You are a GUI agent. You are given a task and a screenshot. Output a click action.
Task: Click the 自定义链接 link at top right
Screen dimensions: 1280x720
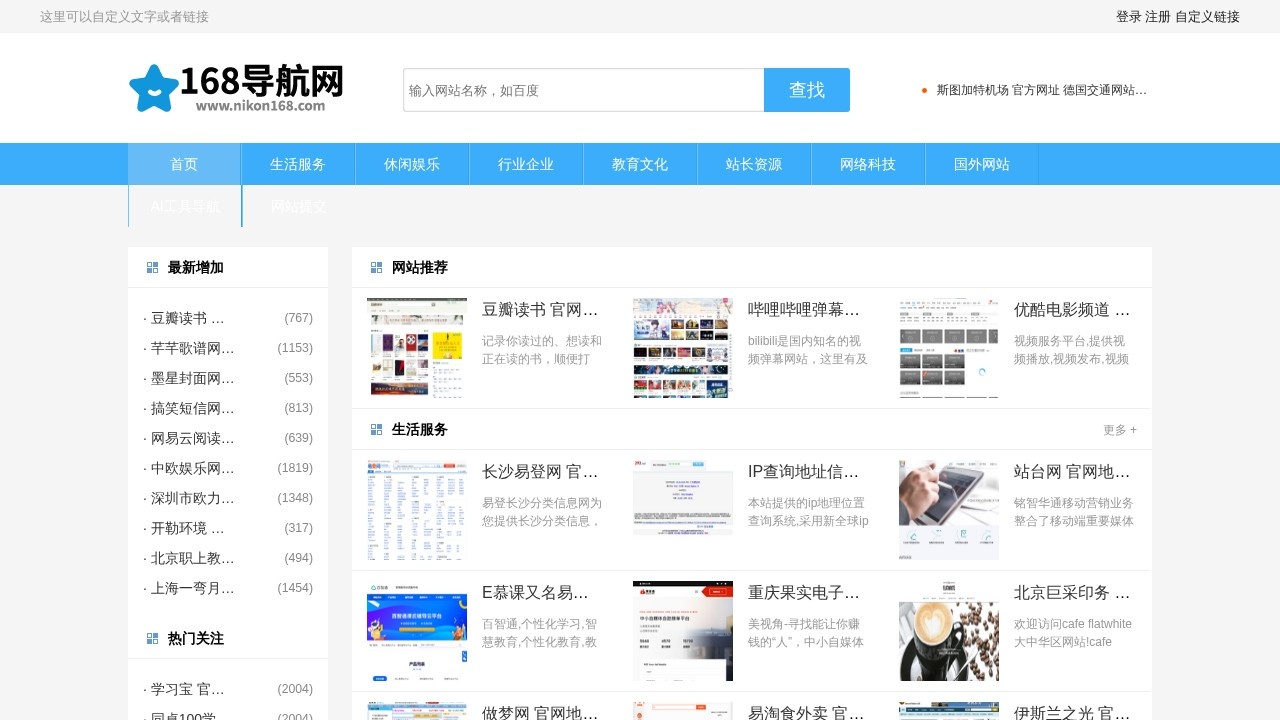pyautogui.click(x=1207, y=17)
